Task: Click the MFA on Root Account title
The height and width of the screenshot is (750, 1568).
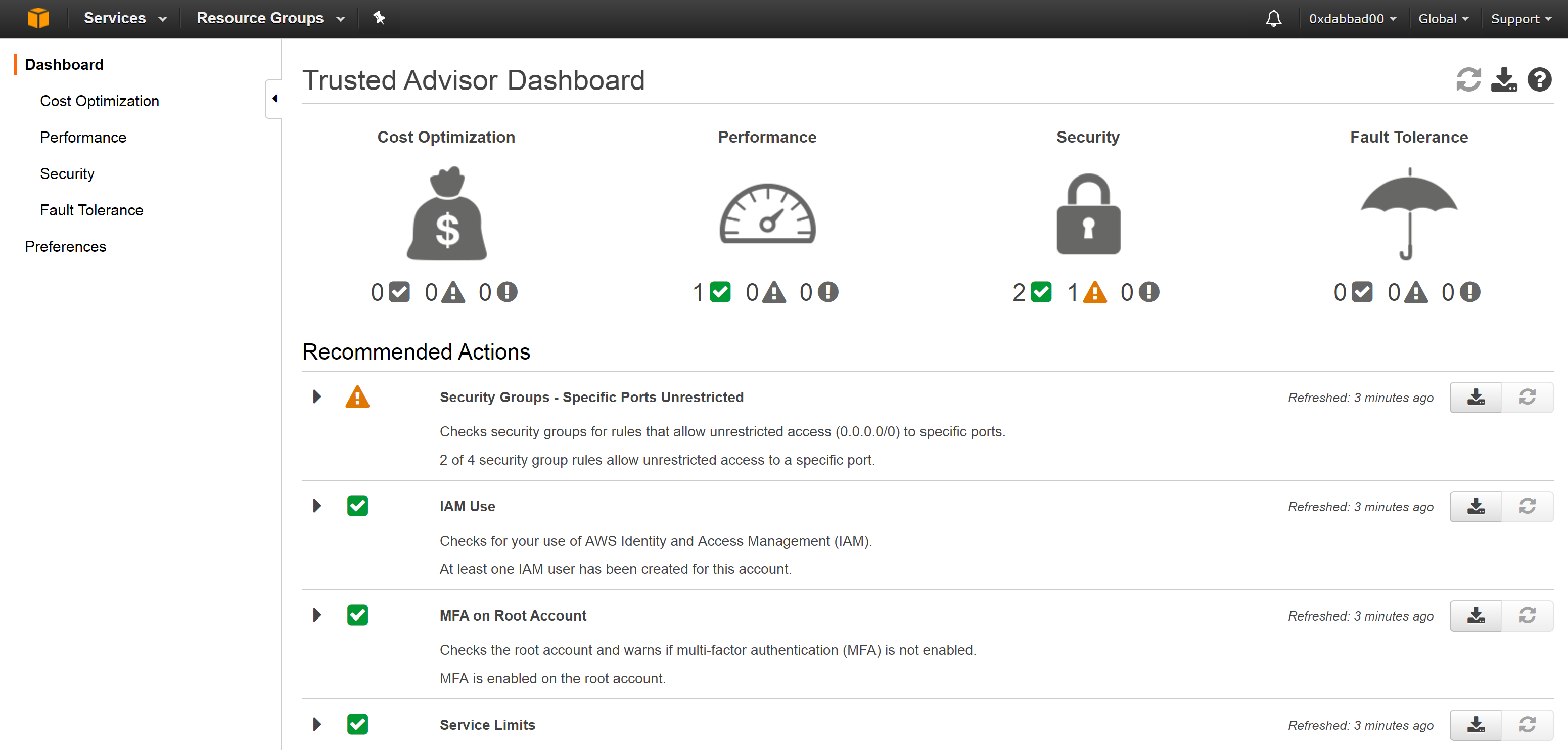Action: click(x=513, y=616)
